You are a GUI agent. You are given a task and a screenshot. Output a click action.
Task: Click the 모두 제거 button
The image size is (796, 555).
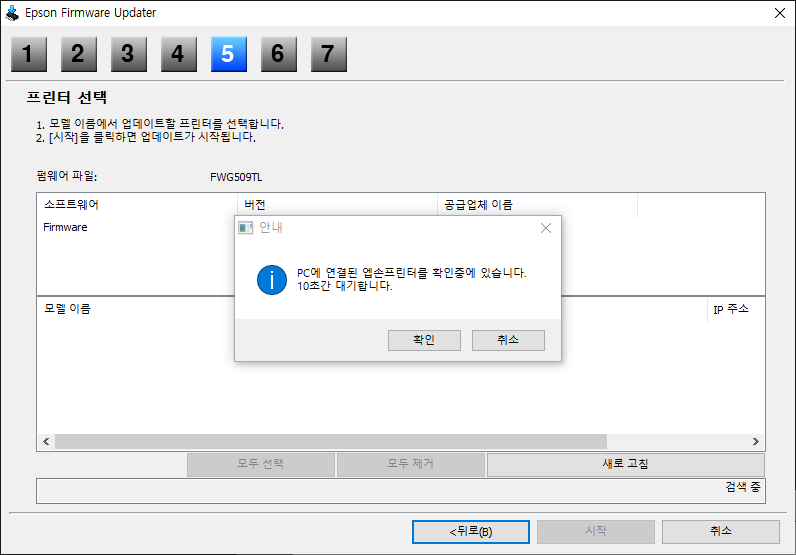coord(411,464)
